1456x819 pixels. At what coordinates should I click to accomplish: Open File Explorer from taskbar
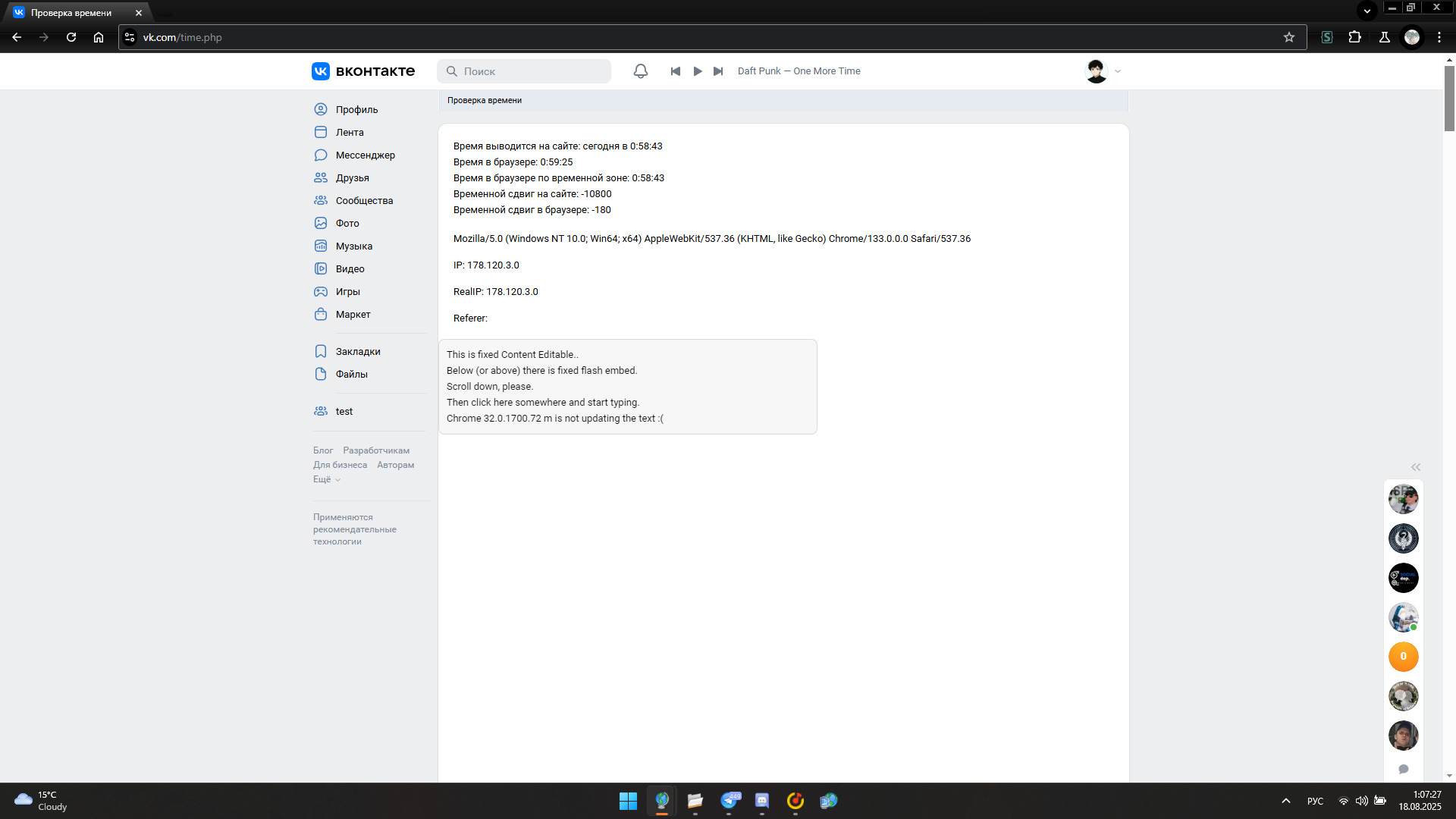click(x=695, y=801)
